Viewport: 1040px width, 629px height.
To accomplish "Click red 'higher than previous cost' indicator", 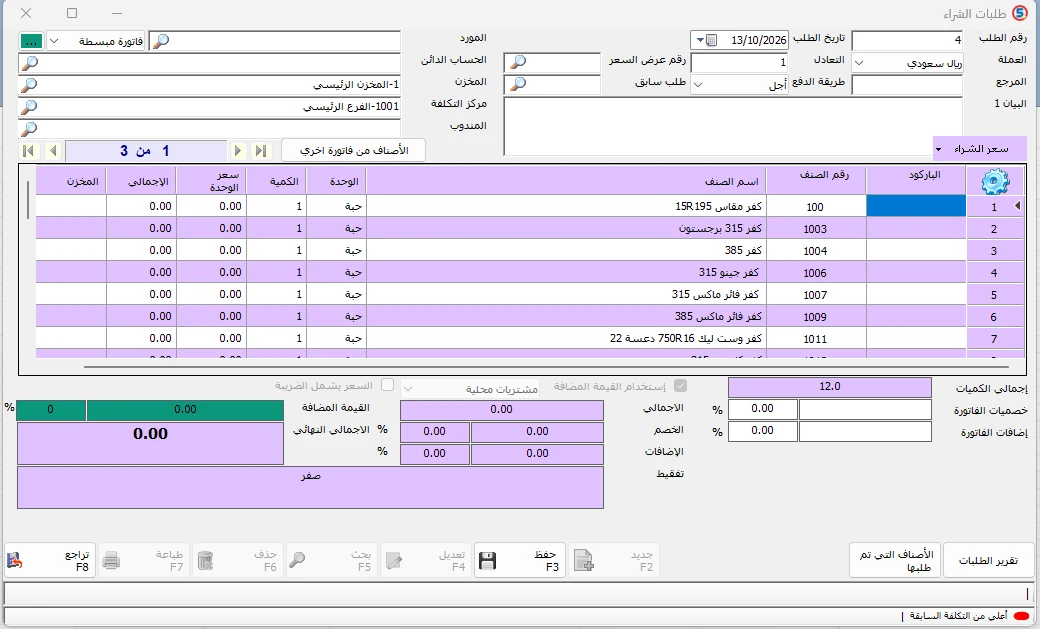I will [1021, 616].
